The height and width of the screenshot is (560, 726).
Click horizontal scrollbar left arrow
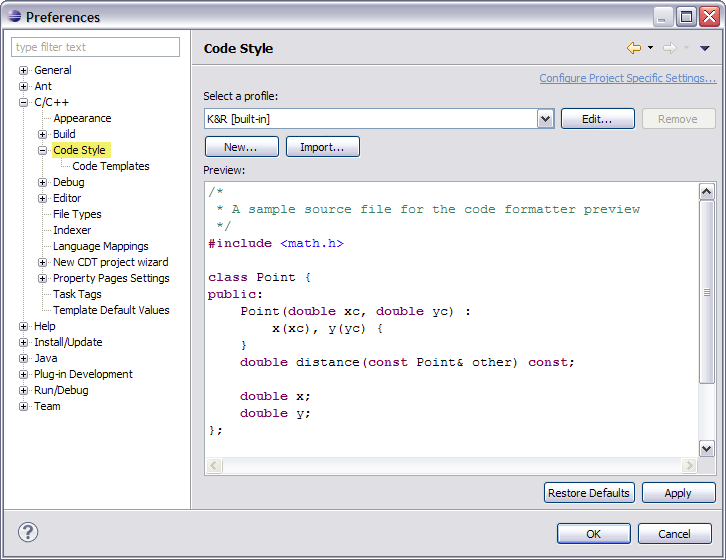click(214, 465)
